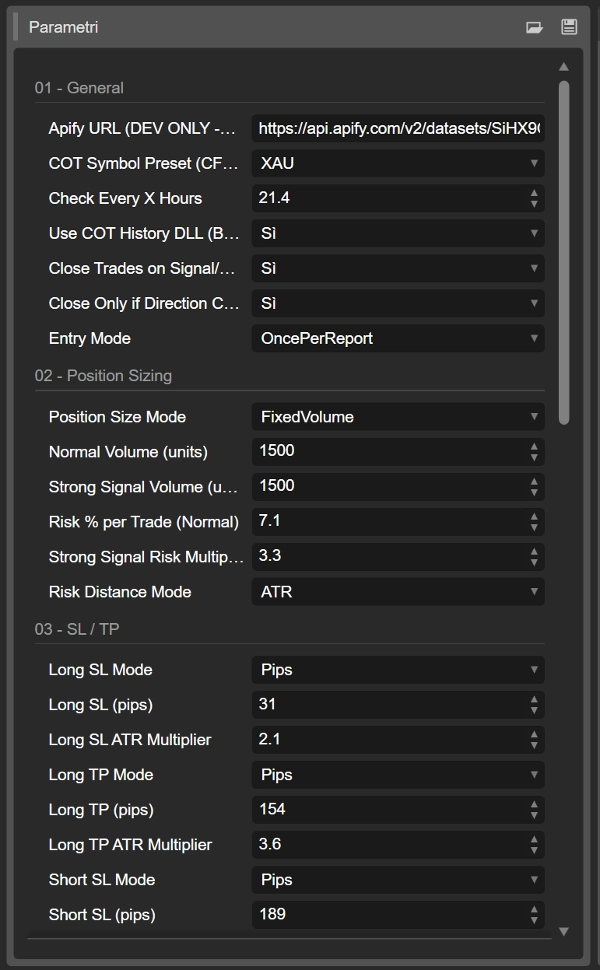Click the Apify URL input field
Viewport: 600px width, 970px height.
coord(397,128)
